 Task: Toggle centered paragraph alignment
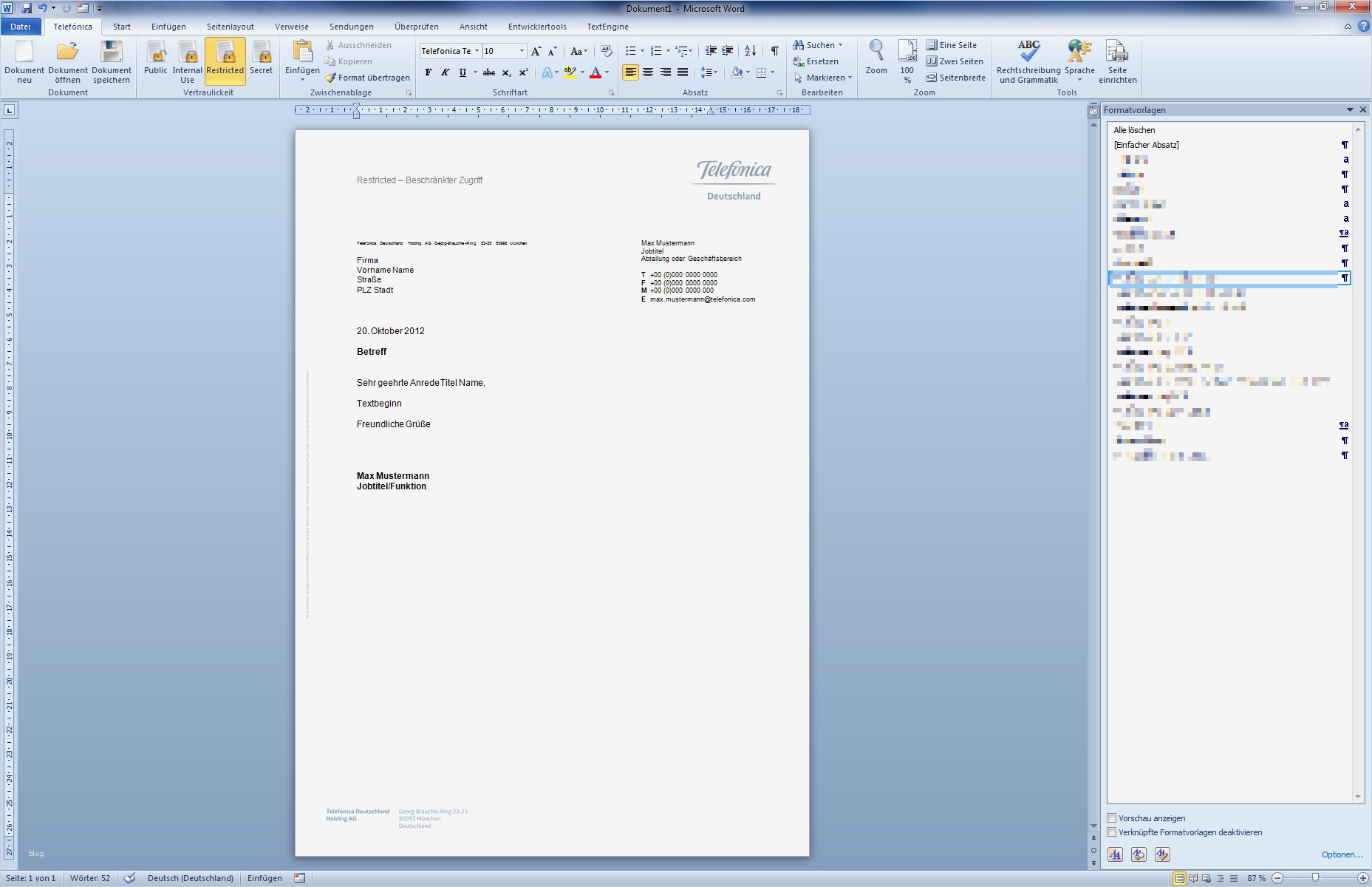[x=648, y=72]
